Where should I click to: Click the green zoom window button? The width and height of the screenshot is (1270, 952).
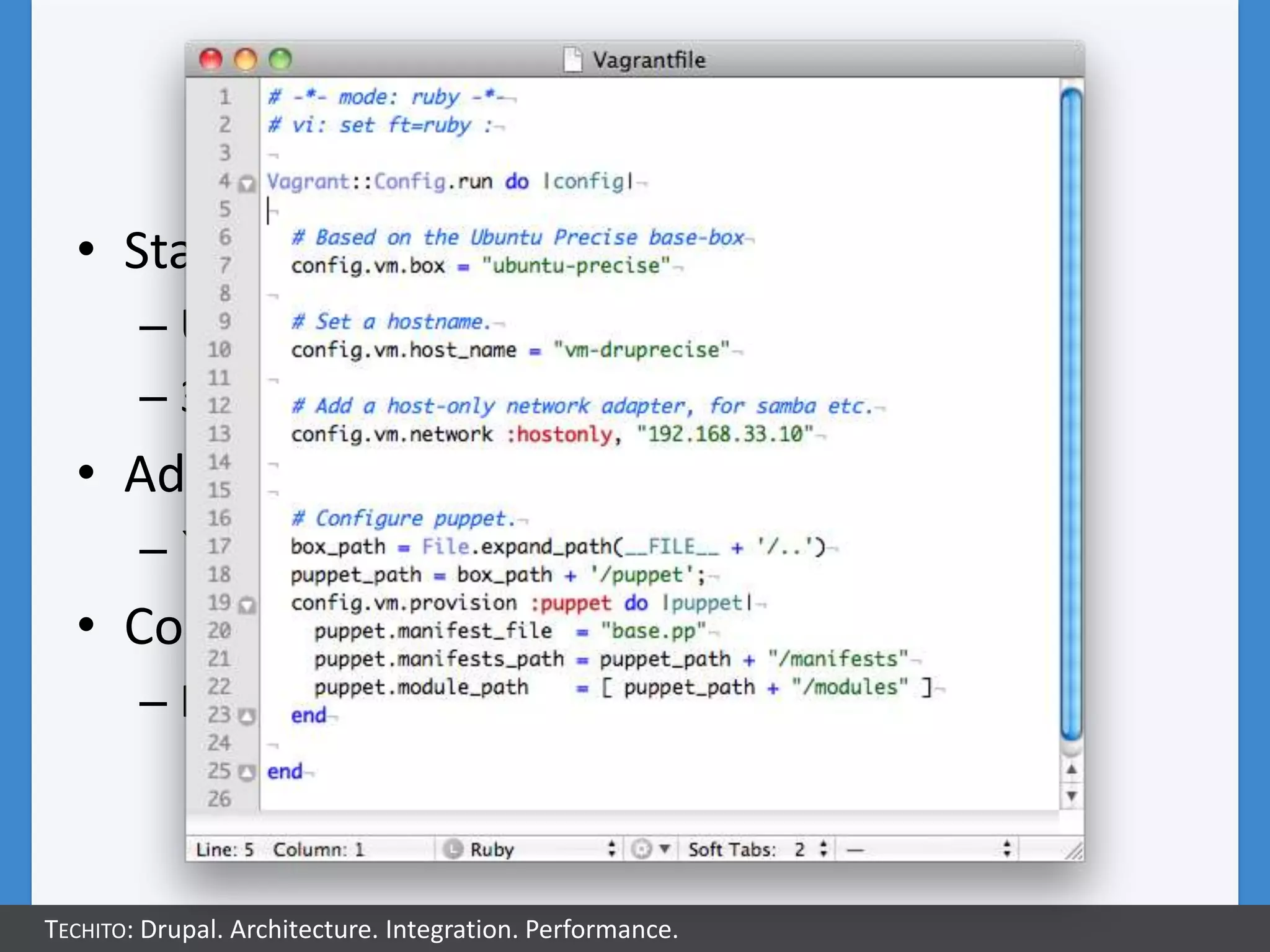(280, 59)
